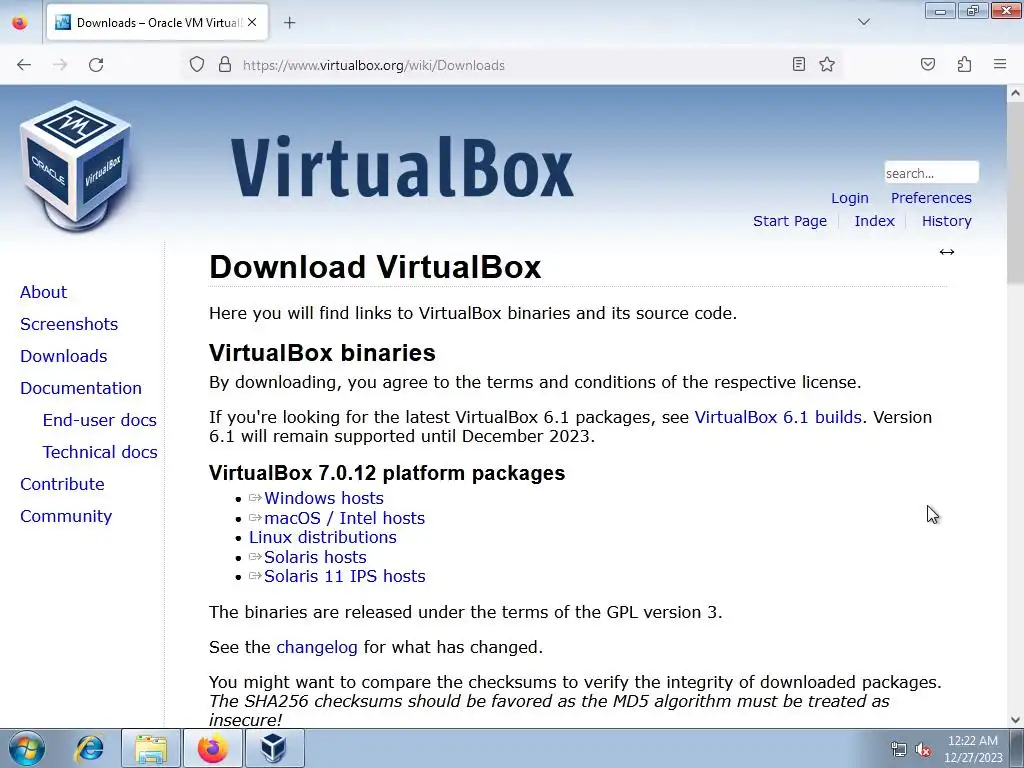Open the changelog link
This screenshot has height=768, width=1024.
pos(317,647)
